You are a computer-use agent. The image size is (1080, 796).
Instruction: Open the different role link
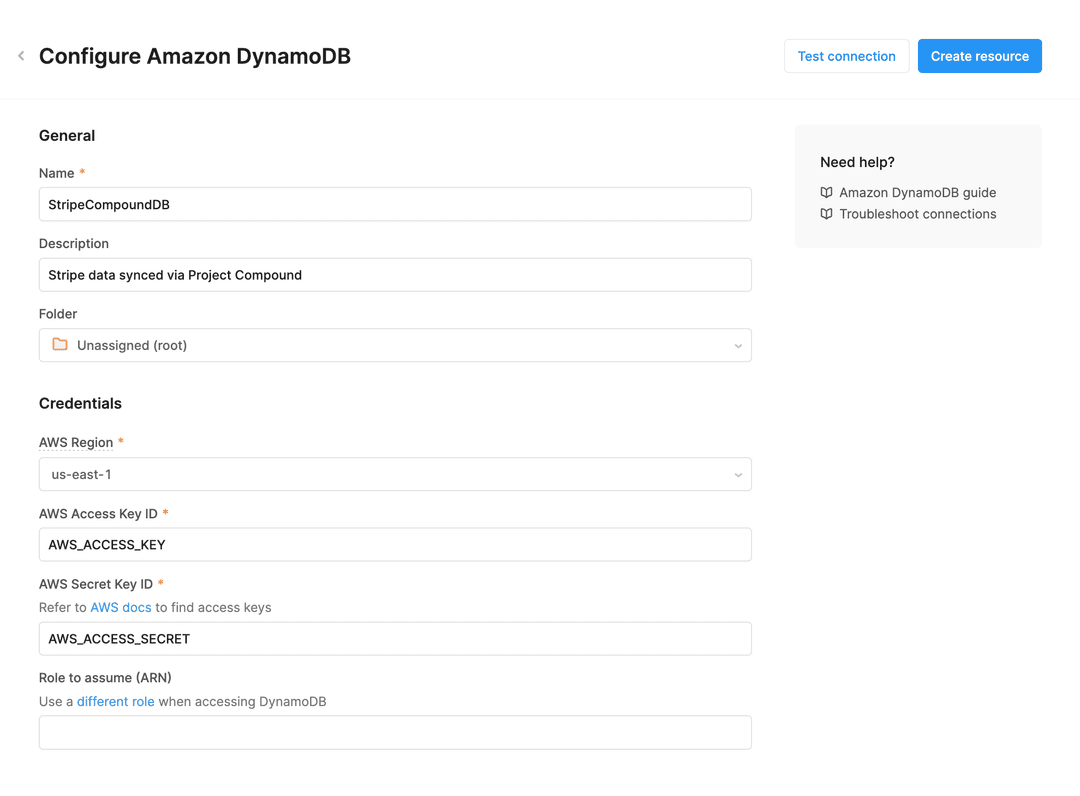click(115, 701)
